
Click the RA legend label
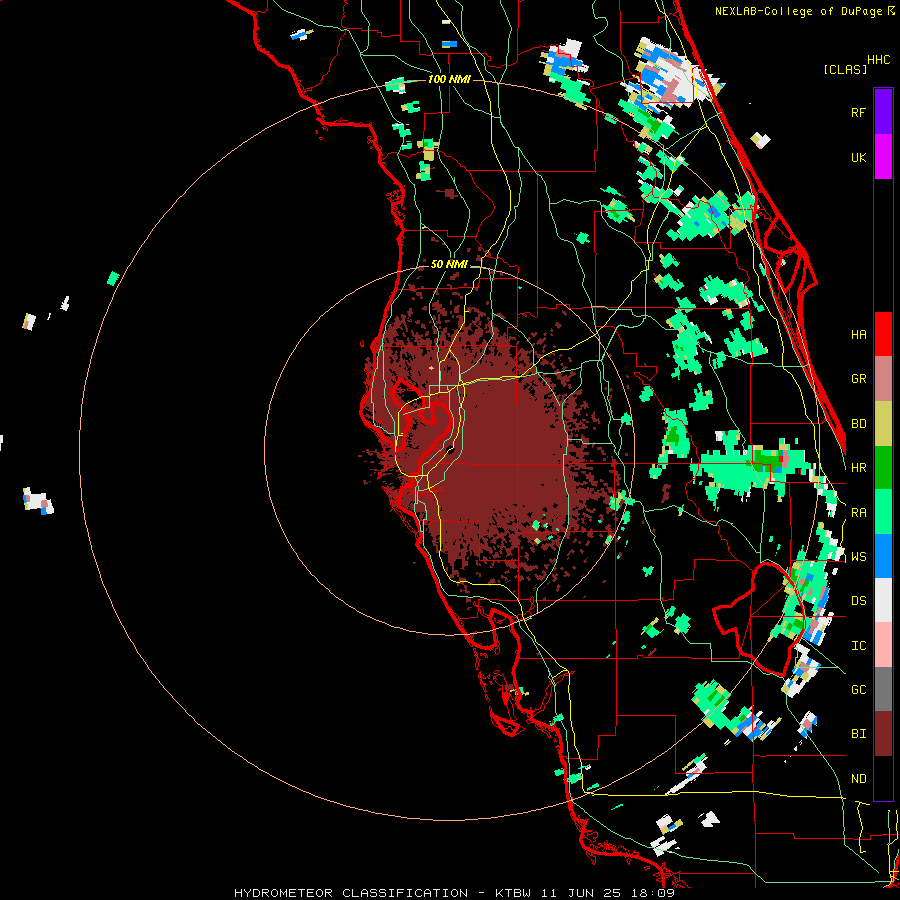point(858,513)
